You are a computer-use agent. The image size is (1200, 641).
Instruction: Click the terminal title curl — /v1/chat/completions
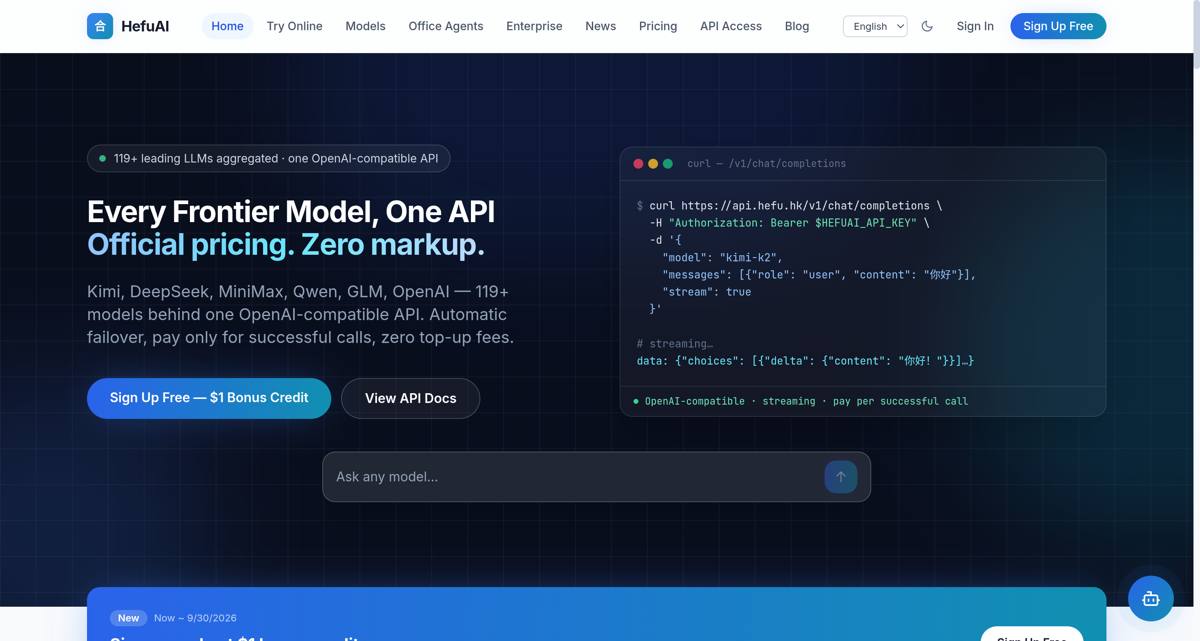click(767, 164)
